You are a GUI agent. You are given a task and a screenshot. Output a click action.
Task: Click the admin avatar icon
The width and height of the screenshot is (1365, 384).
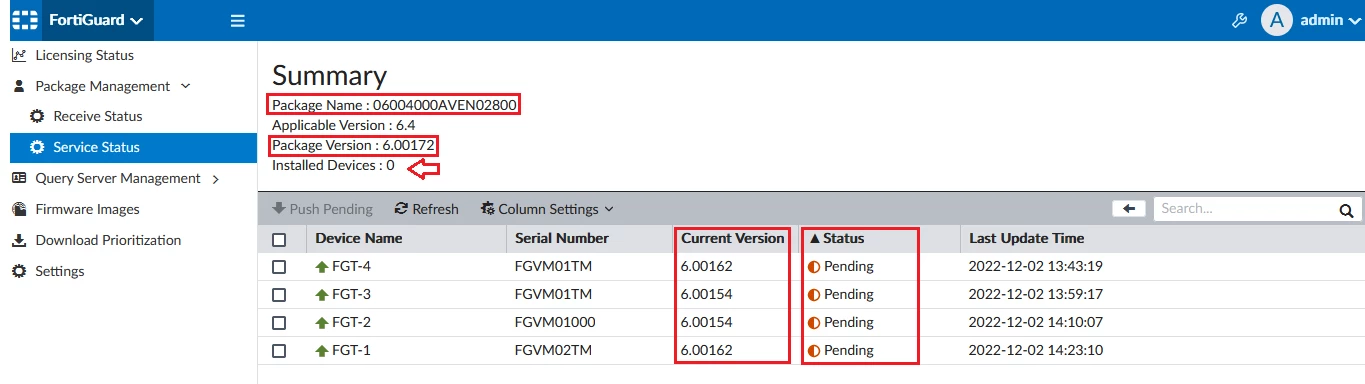pos(1277,20)
